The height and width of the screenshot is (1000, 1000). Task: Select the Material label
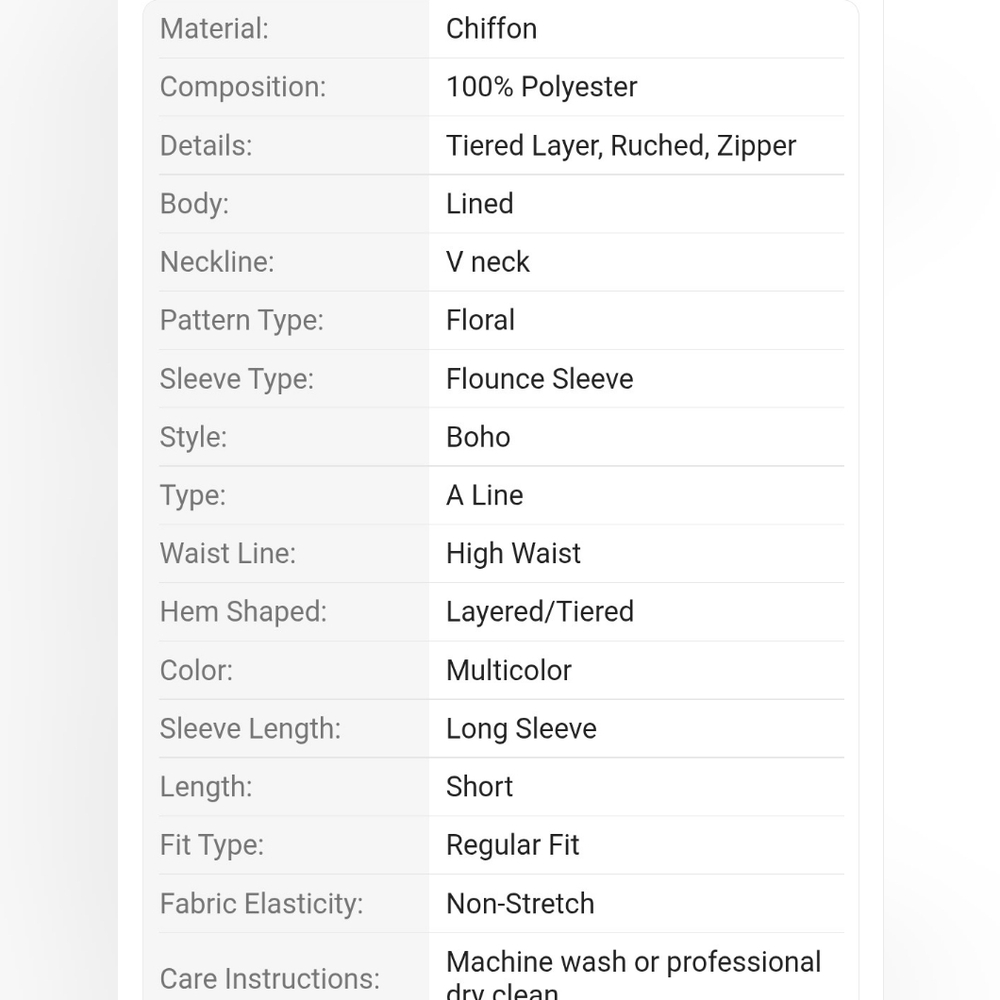tap(214, 29)
